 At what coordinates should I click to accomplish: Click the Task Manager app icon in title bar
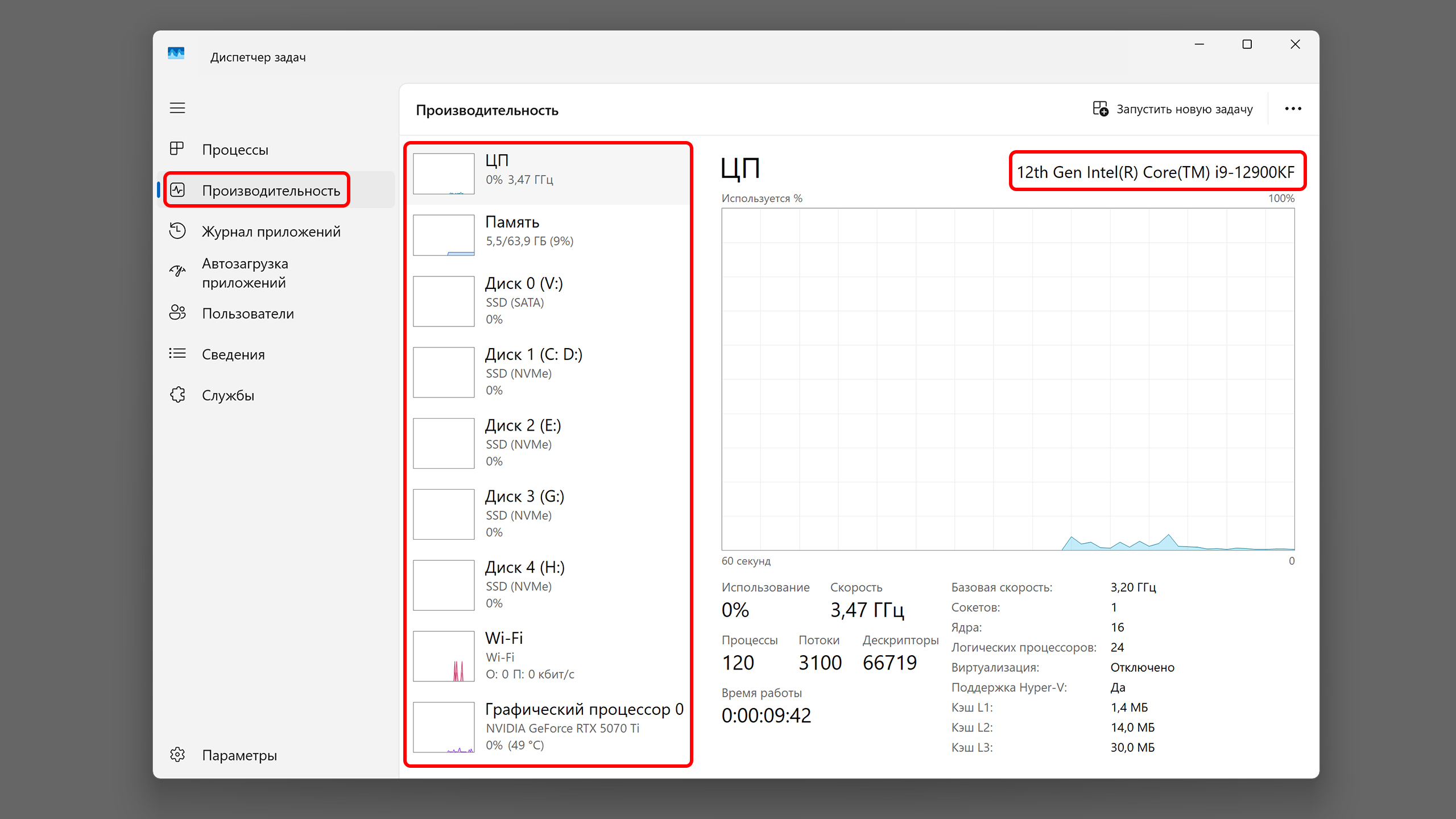(176, 53)
